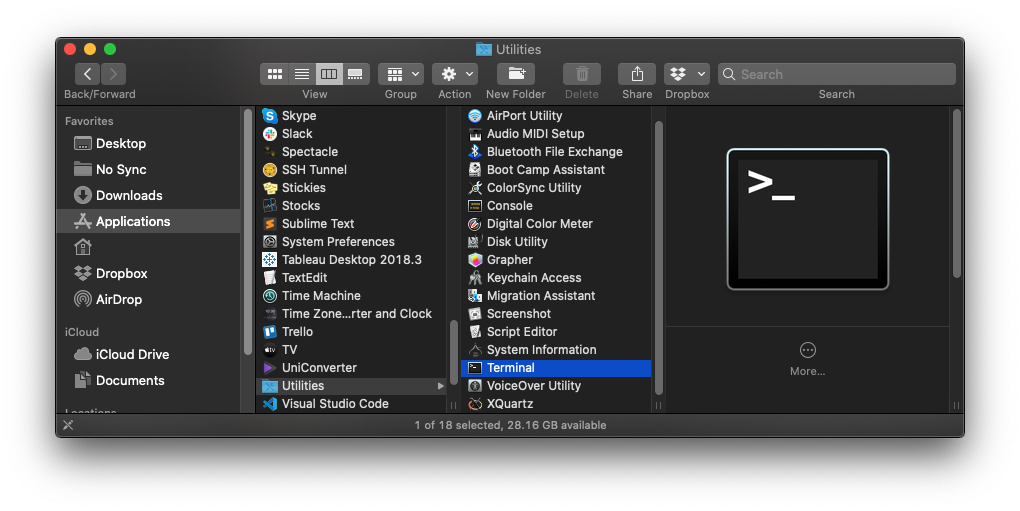Select TextEdit in the Applications column
Viewport: 1020px width, 511px height.
(x=352, y=278)
